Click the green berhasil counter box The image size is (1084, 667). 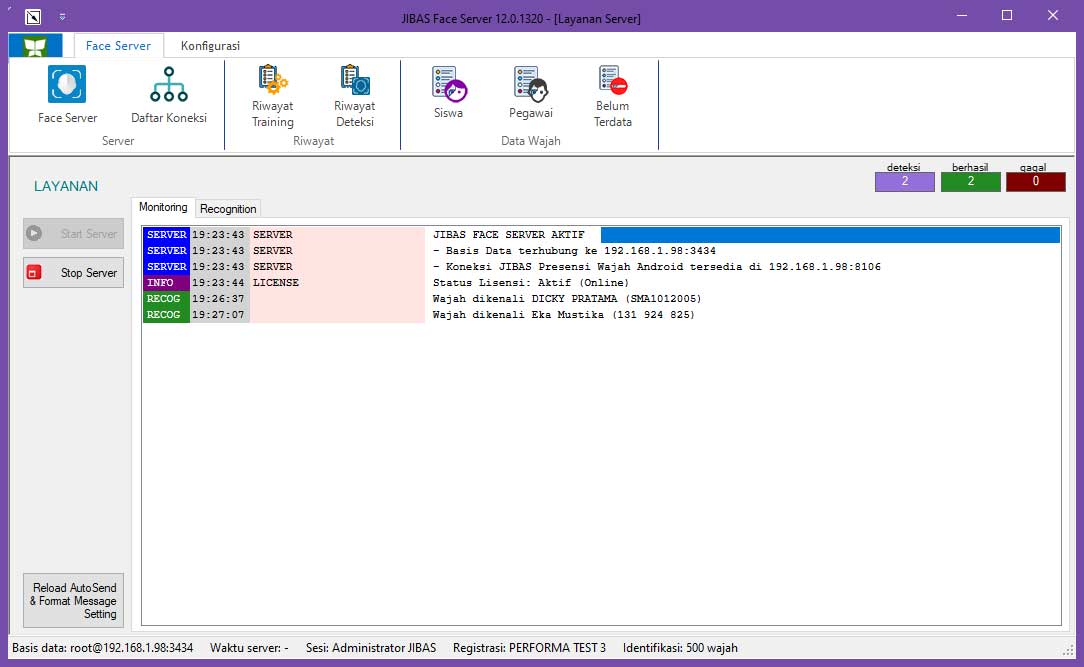coord(971,181)
